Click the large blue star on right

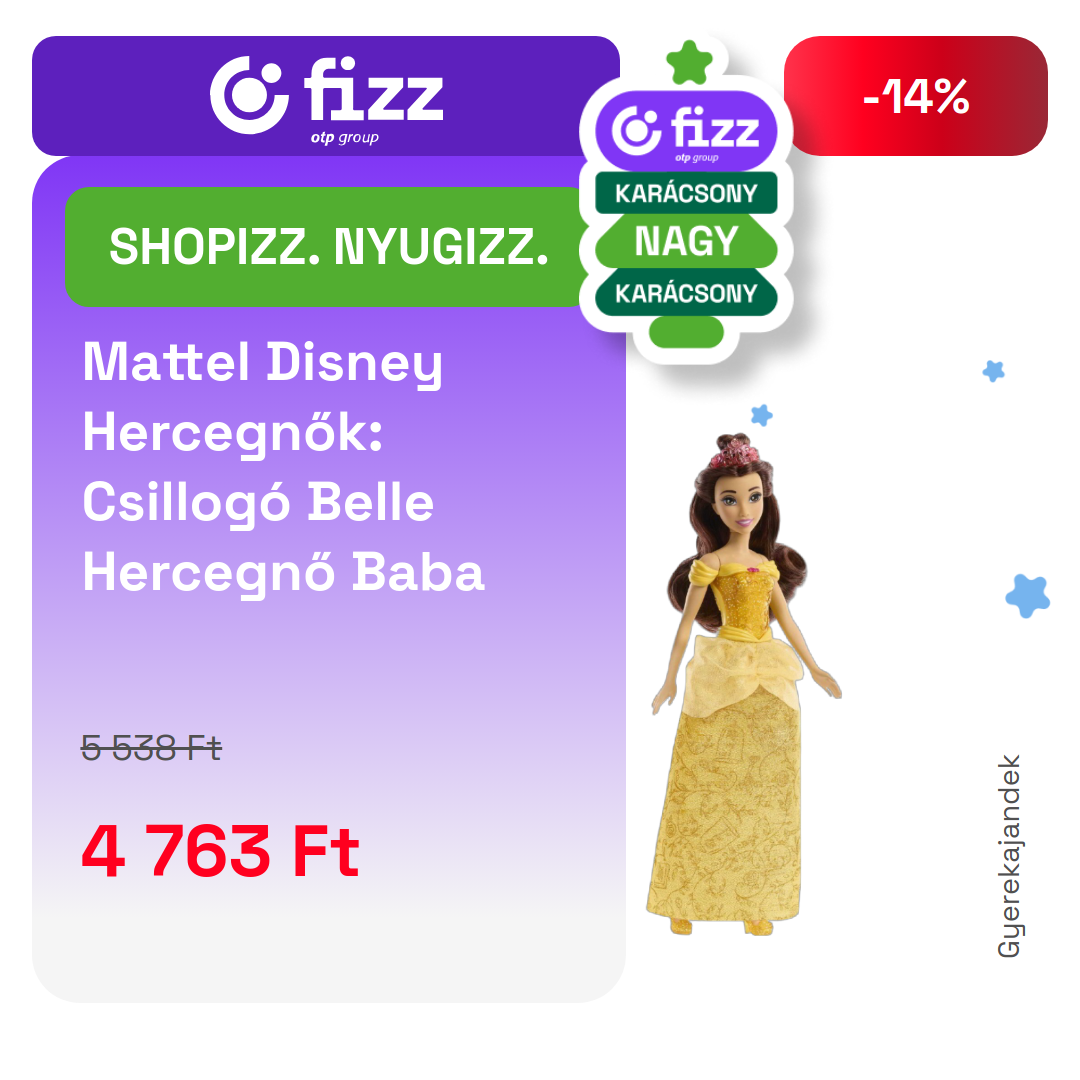(1028, 596)
